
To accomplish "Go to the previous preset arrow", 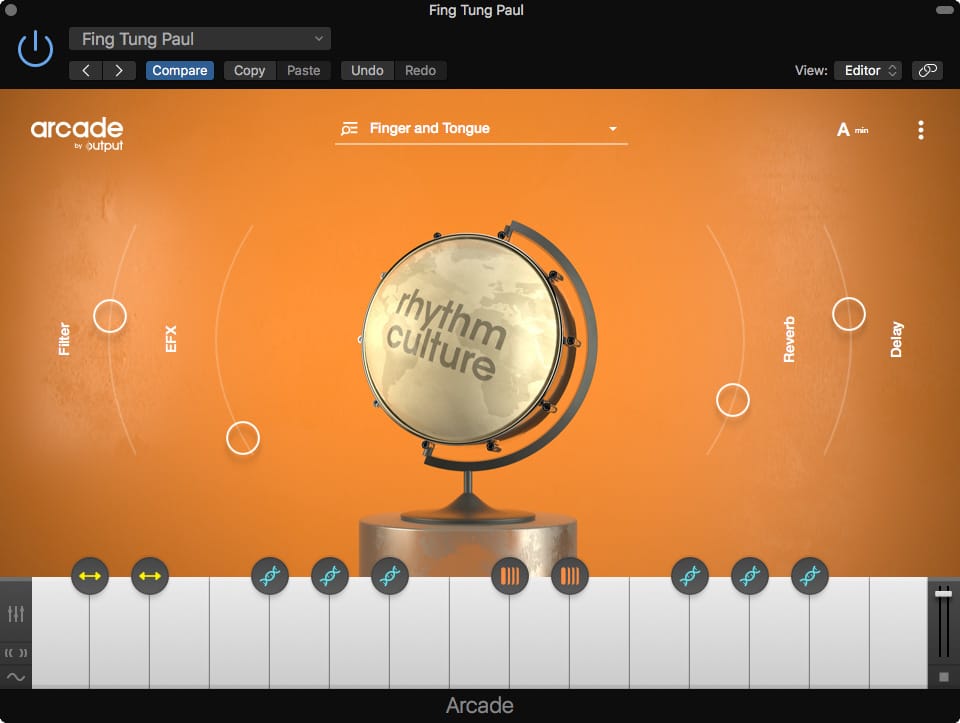I will [x=86, y=70].
